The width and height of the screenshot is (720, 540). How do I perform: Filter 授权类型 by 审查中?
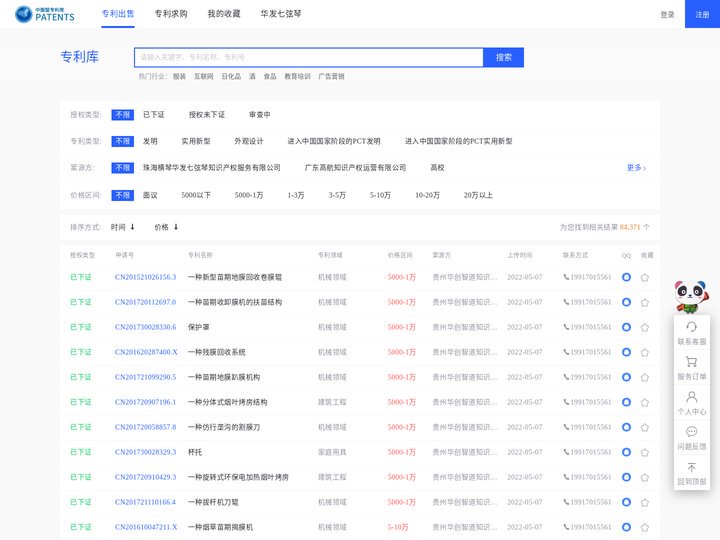(x=259, y=114)
